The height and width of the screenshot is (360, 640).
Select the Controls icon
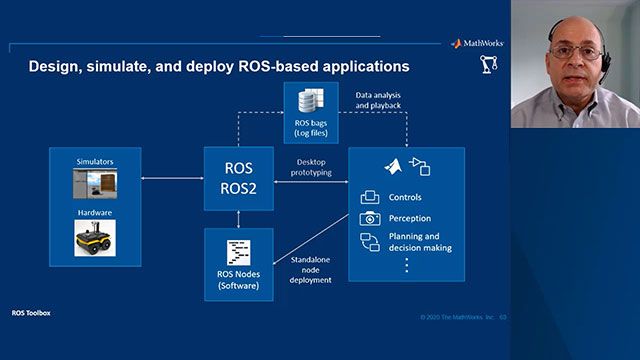(x=370, y=197)
